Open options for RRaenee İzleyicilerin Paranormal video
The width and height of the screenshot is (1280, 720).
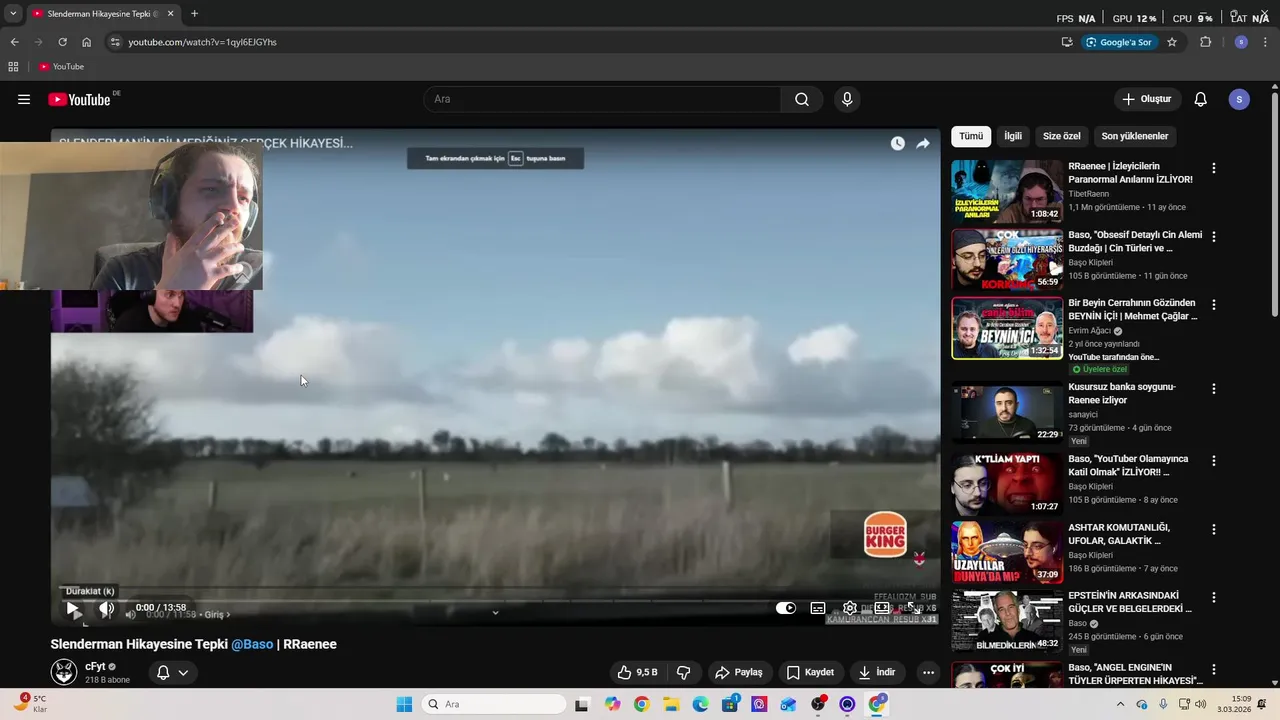[1214, 168]
